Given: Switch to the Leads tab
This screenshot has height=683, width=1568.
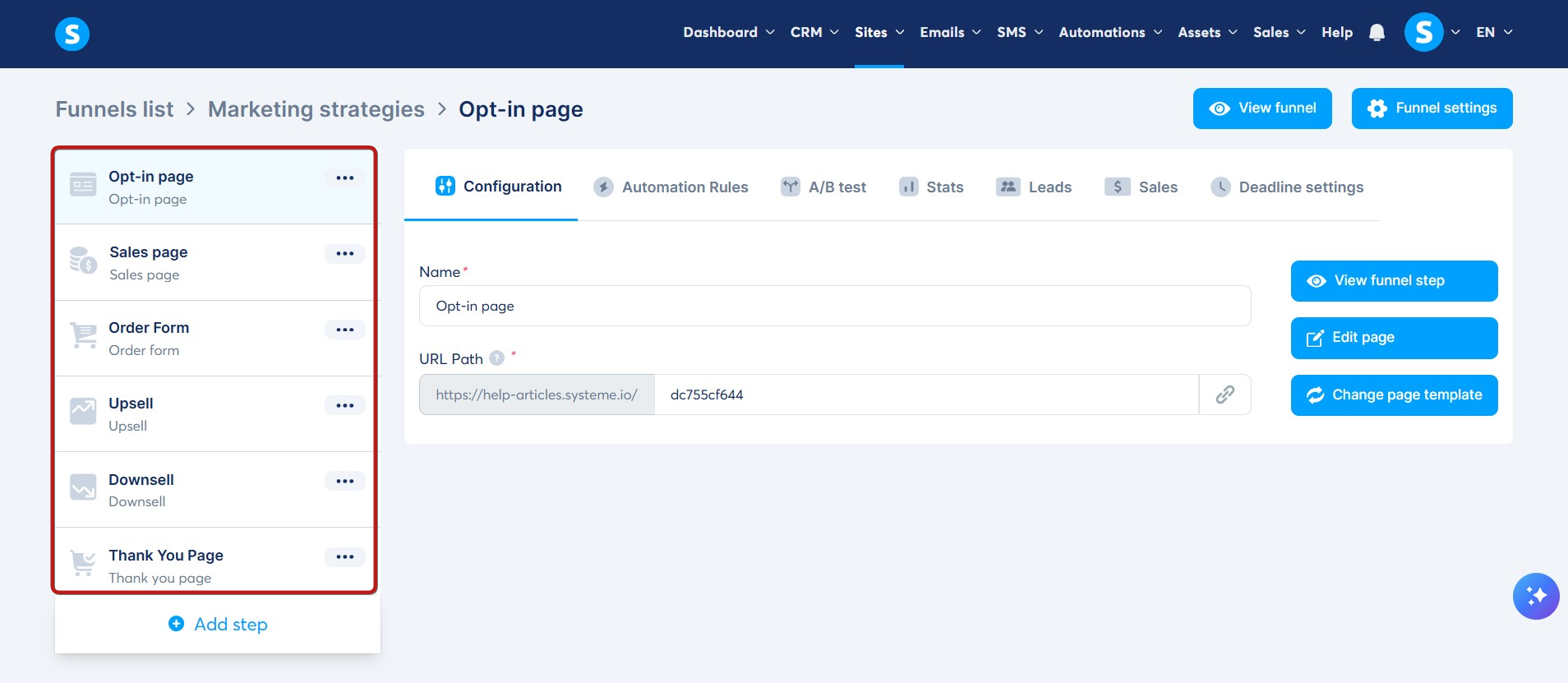Looking at the screenshot, I should (x=1034, y=187).
